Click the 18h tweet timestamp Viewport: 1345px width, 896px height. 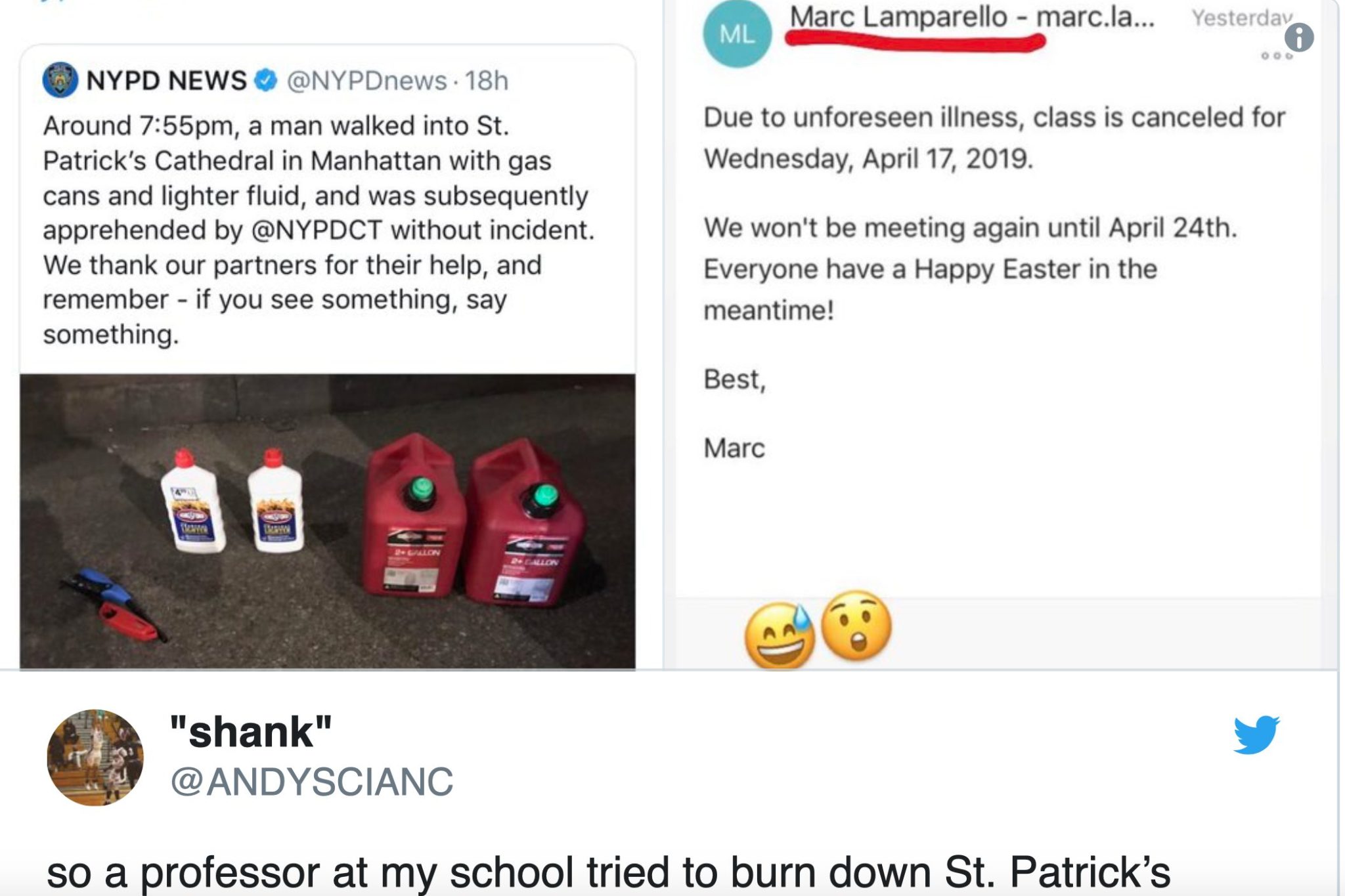(x=487, y=81)
